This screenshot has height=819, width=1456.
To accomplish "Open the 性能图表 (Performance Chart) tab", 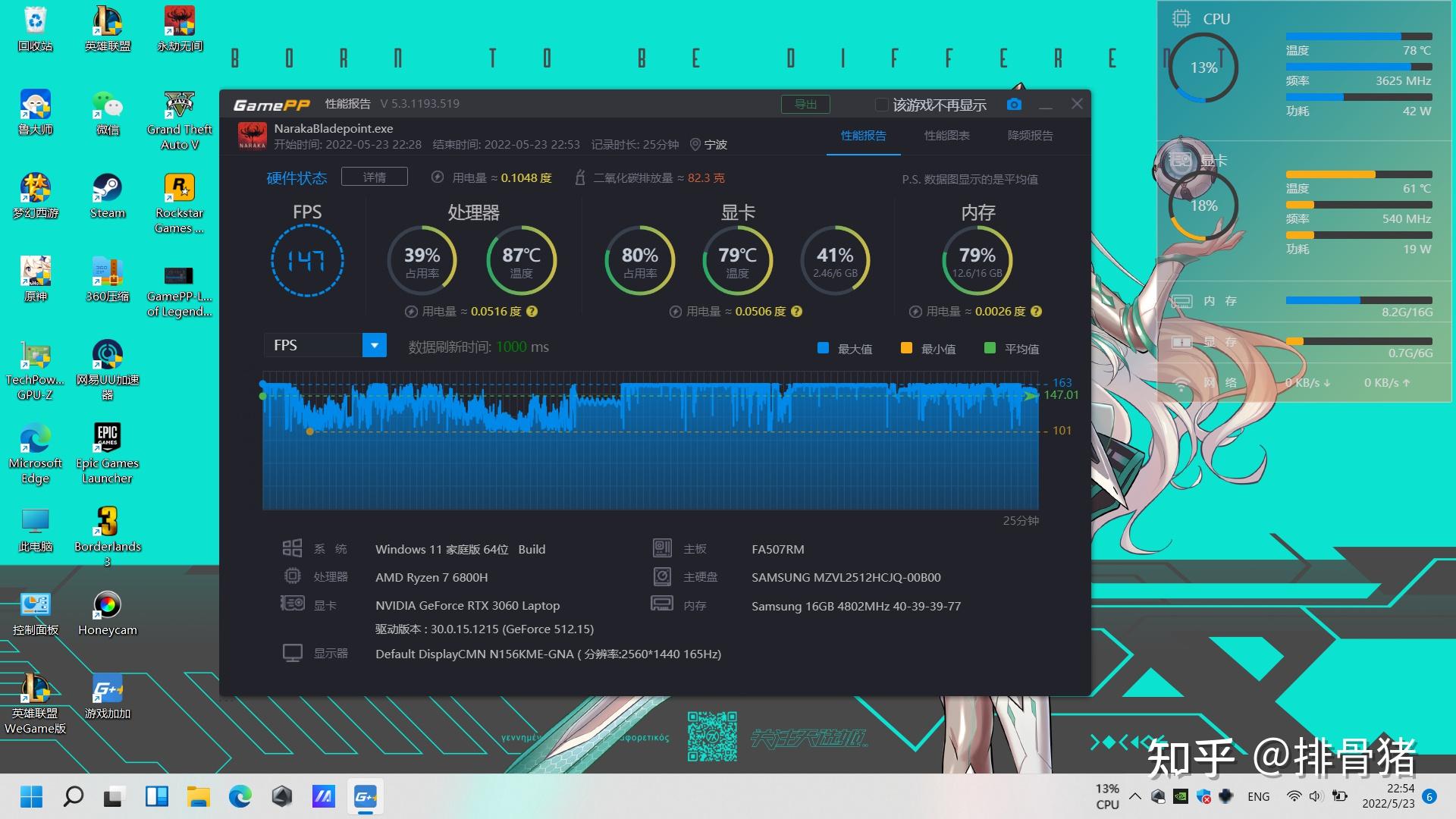I will [x=946, y=135].
